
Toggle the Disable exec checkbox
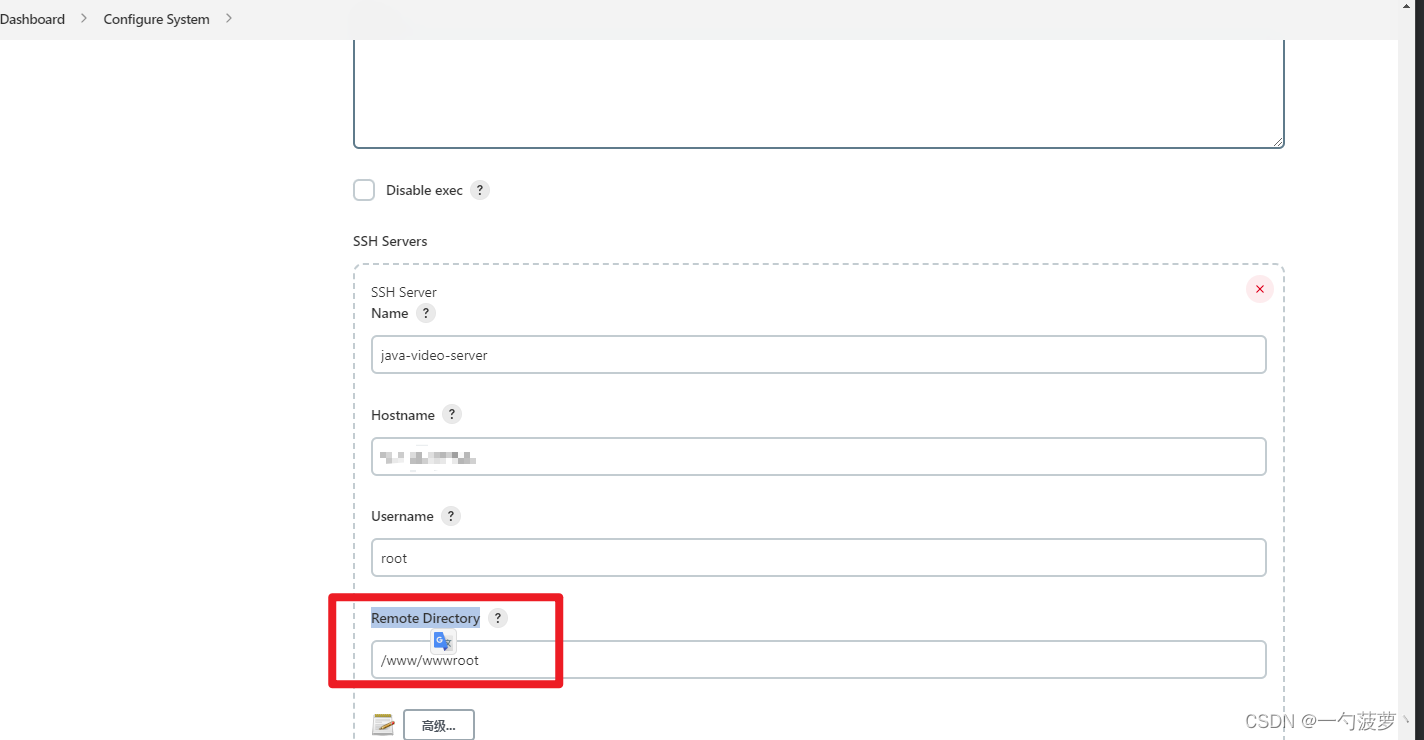pos(364,190)
